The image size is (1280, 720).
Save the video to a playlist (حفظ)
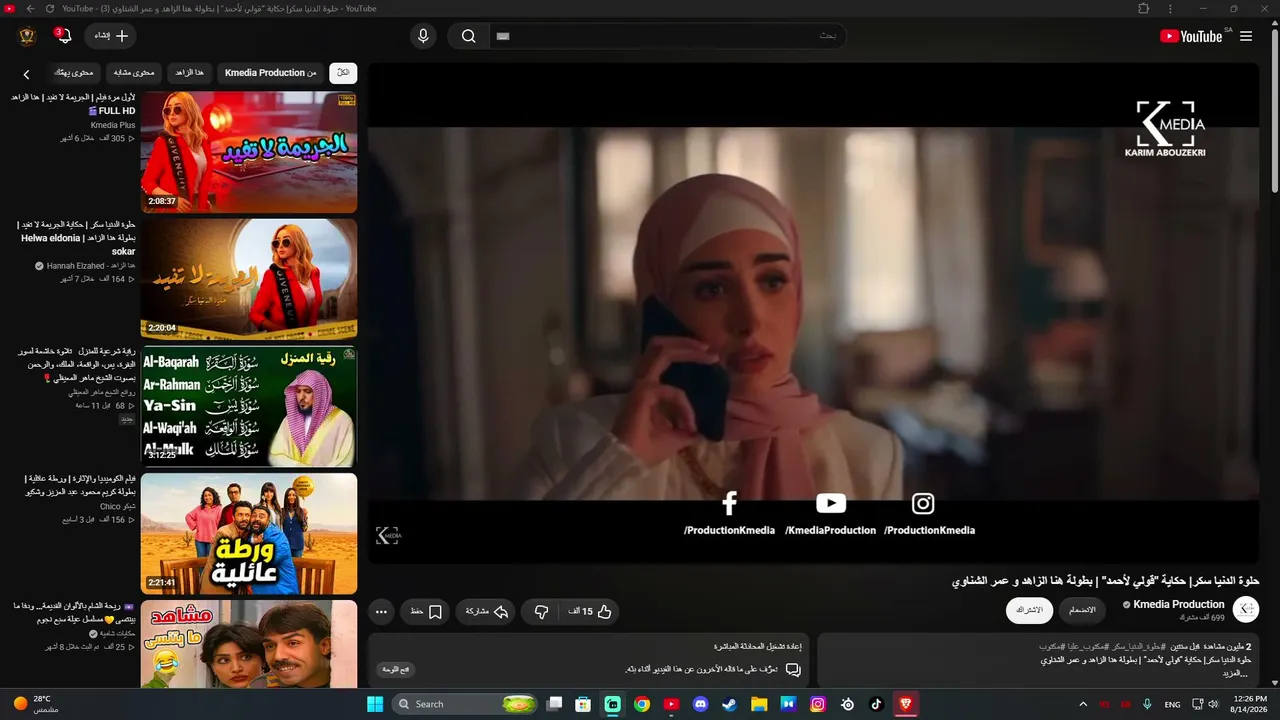tap(426, 612)
